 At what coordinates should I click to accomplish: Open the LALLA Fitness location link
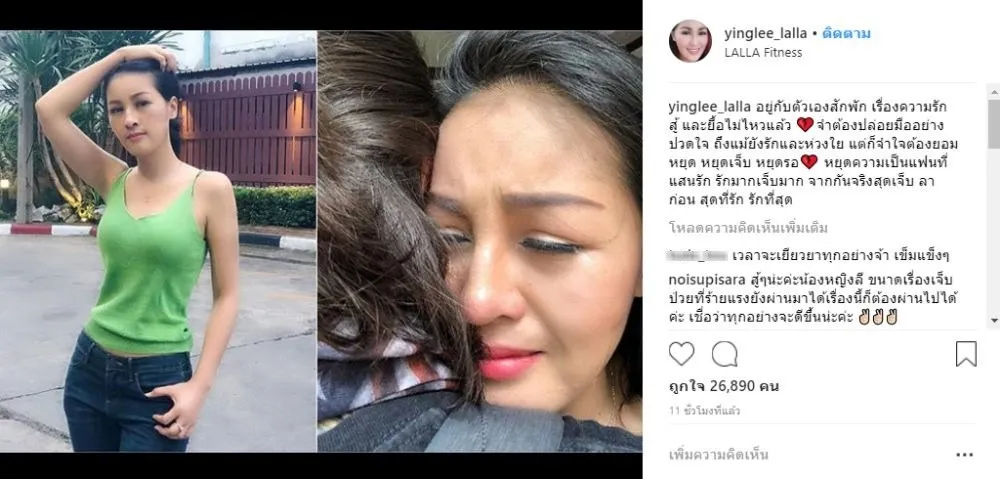pyautogui.click(x=763, y=53)
